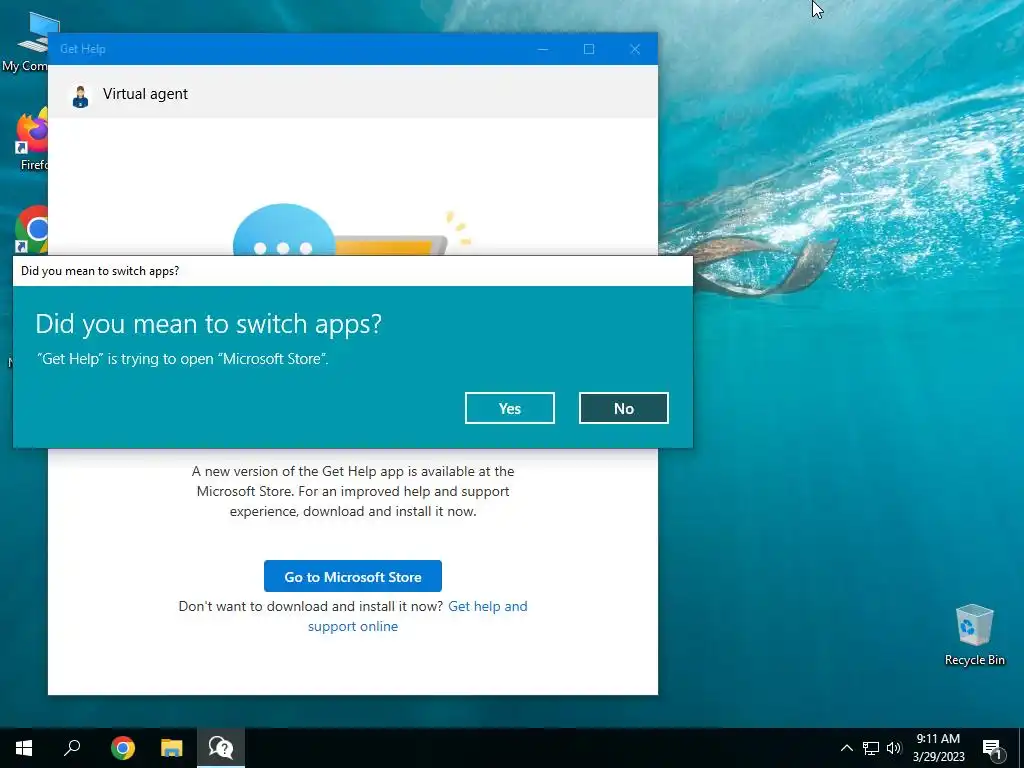Close the Get Help window
Viewport: 1024px width, 768px height.
tap(635, 49)
